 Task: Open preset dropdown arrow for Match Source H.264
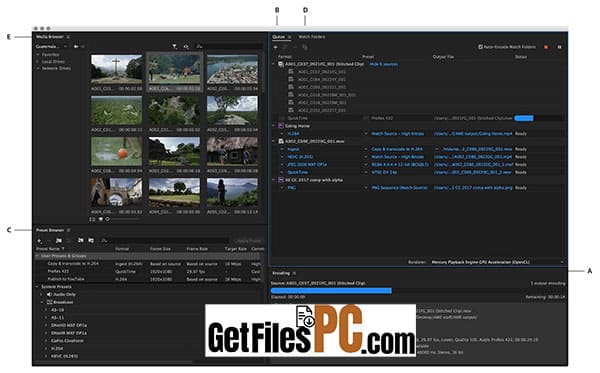[366, 134]
